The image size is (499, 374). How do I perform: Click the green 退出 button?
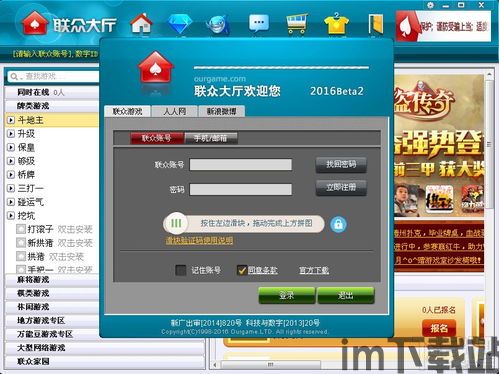346,295
